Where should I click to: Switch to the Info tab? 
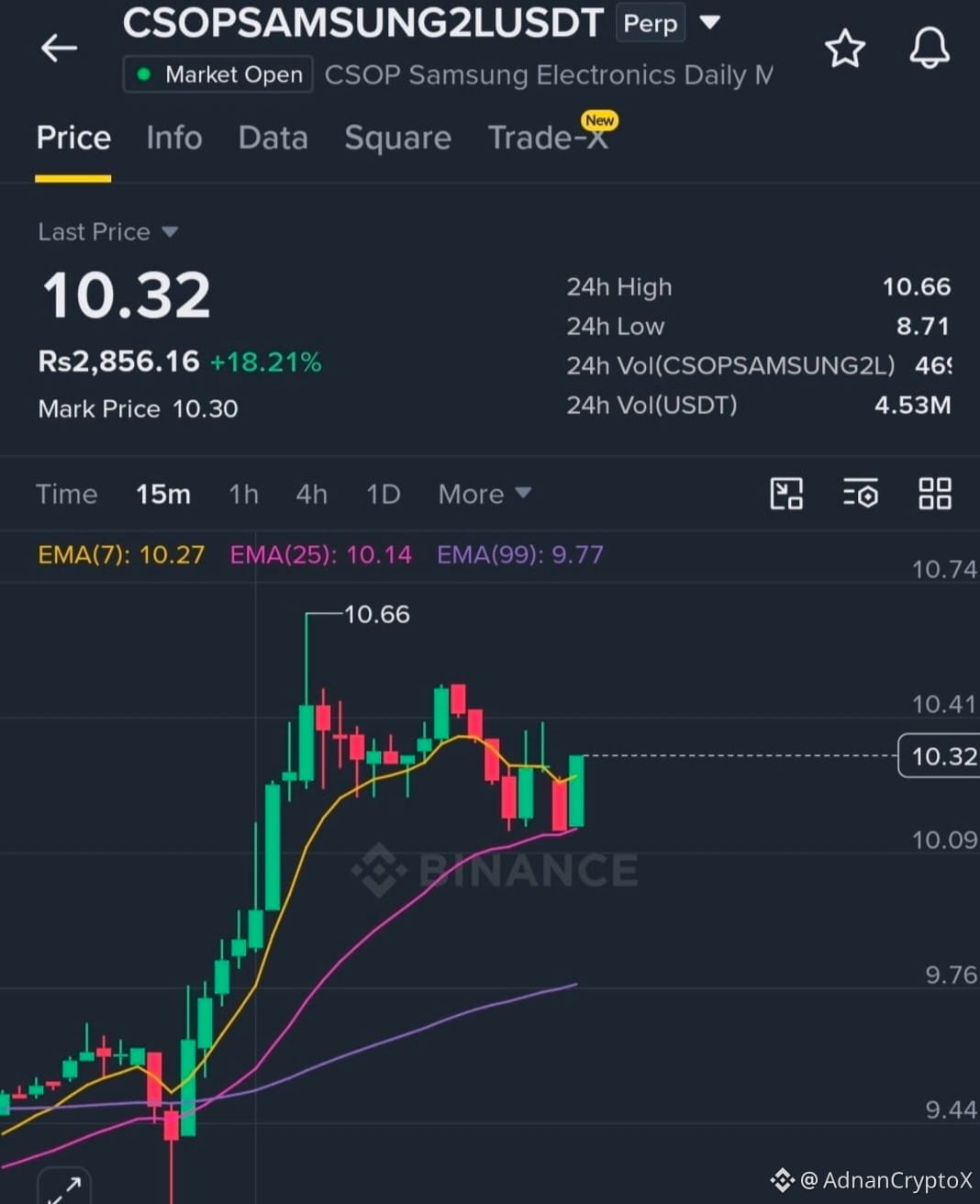pos(174,138)
